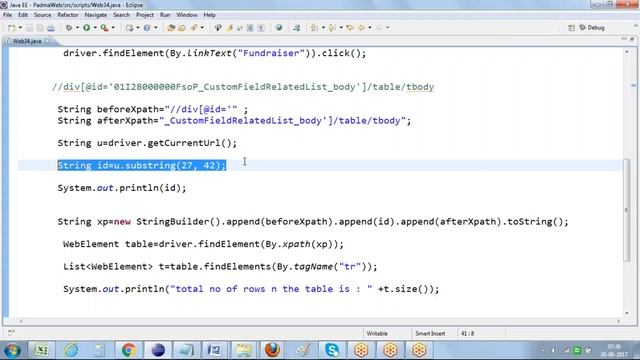The width and height of the screenshot is (640, 360).
Task: Click the Next Annotation toolbar icon
Action: point(314,28)
